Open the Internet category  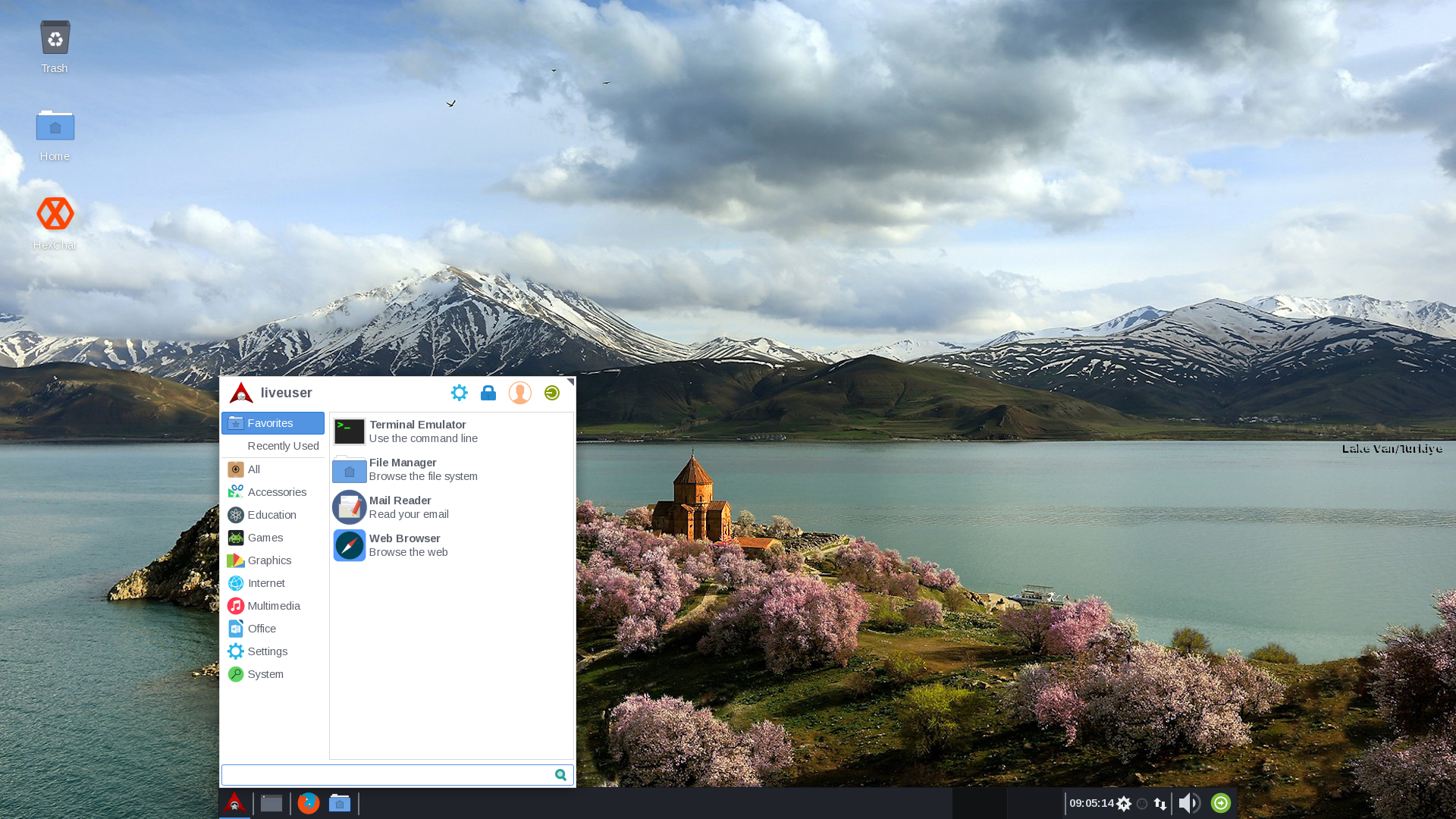273,583
